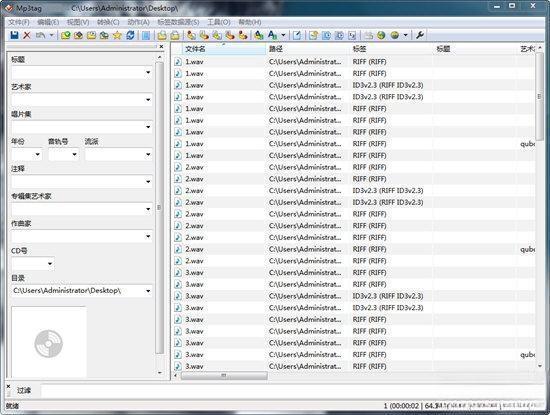Click the 就绪 status bar text
Screen dimensions: 550x415
point(13,406)
